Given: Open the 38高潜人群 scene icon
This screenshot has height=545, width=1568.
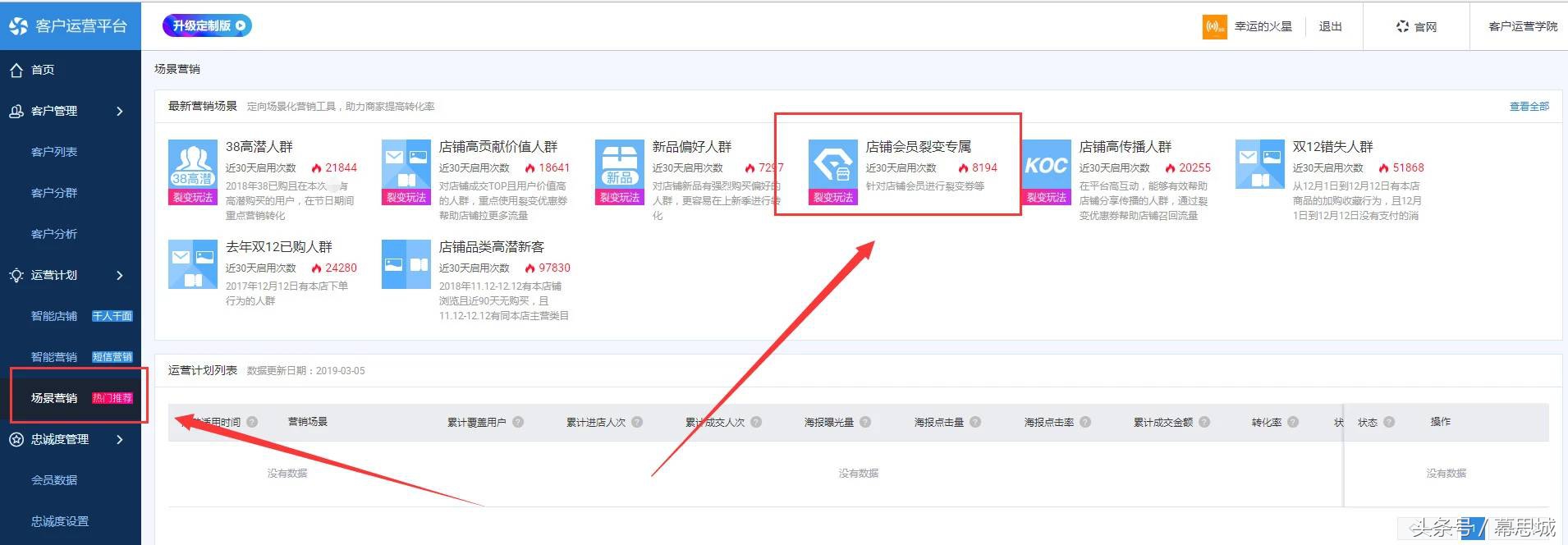Looking at the screenshot, I should pos(192,172).
